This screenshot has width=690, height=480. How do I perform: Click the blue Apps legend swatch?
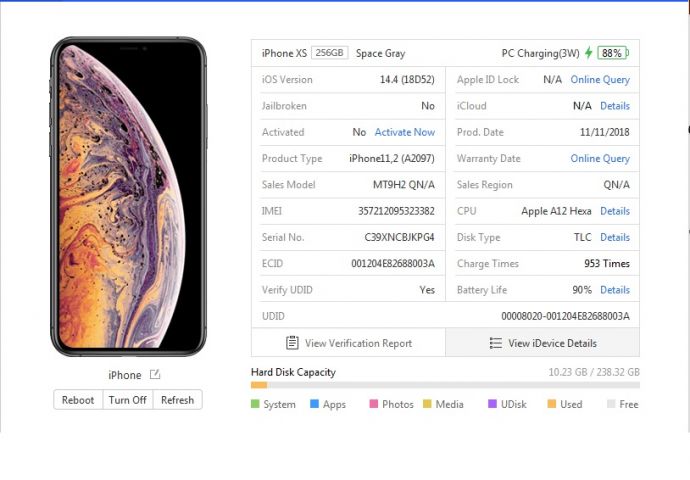[314, 403]
